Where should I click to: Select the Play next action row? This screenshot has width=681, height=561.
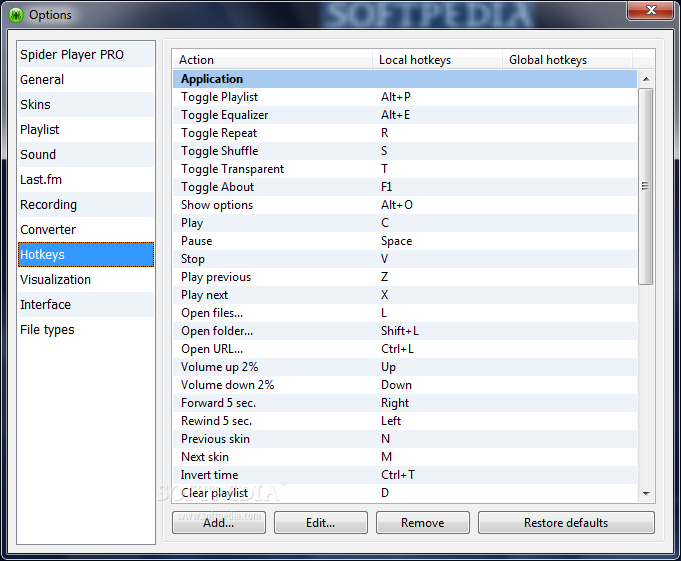(x=405, y=295)
